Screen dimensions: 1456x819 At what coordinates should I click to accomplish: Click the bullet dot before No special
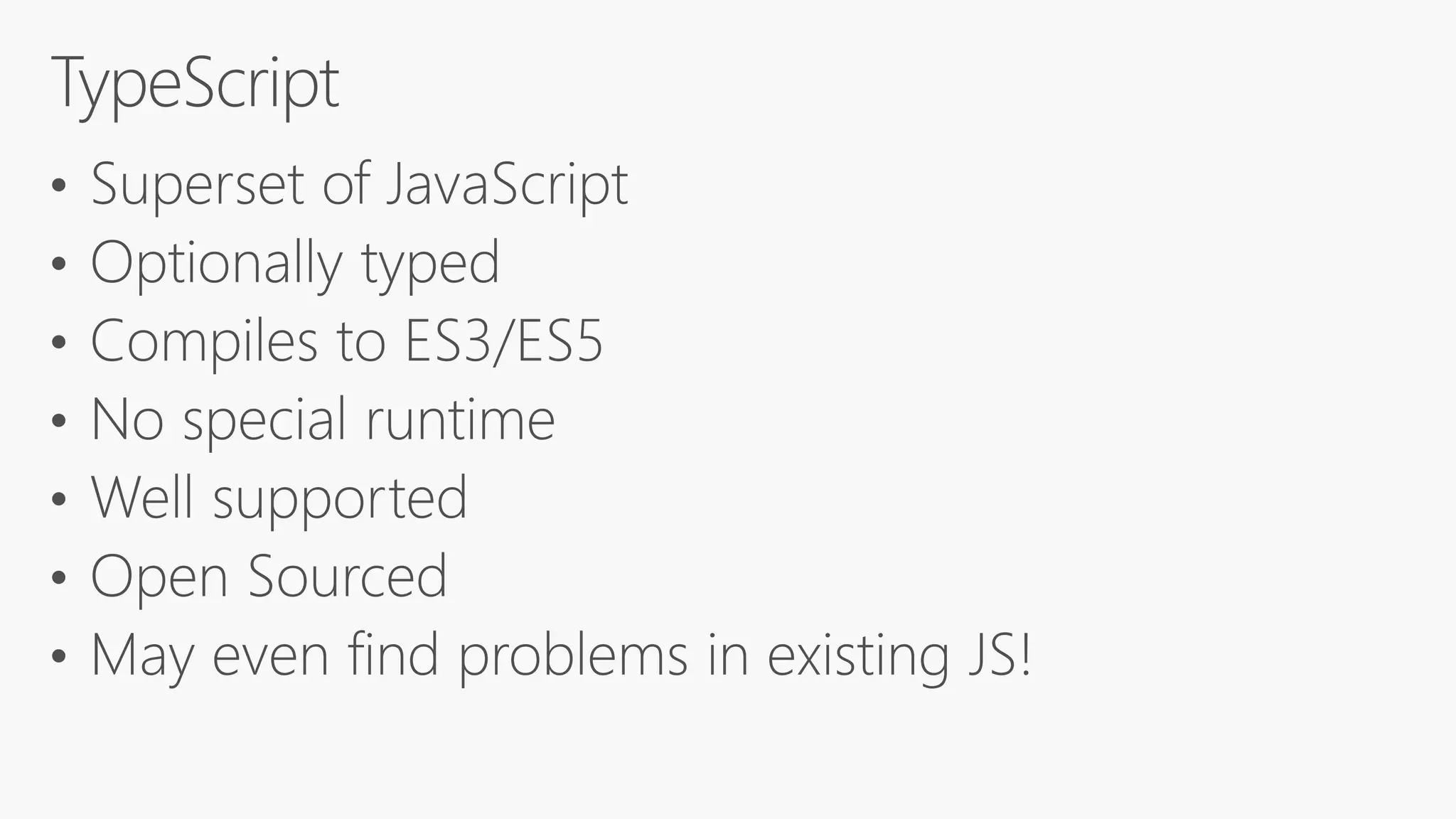59,422
